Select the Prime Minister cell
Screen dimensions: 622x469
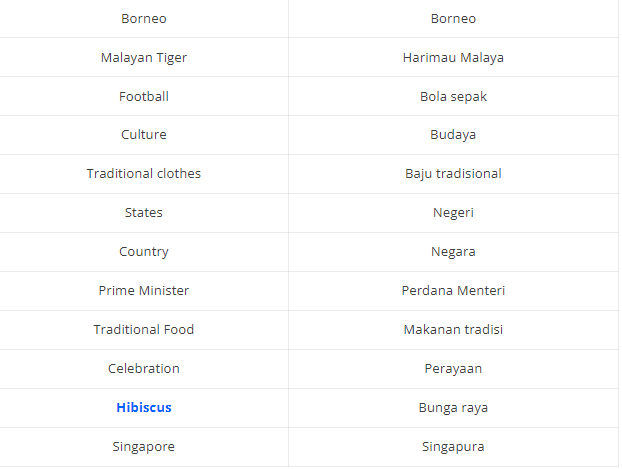pos(144,290)
